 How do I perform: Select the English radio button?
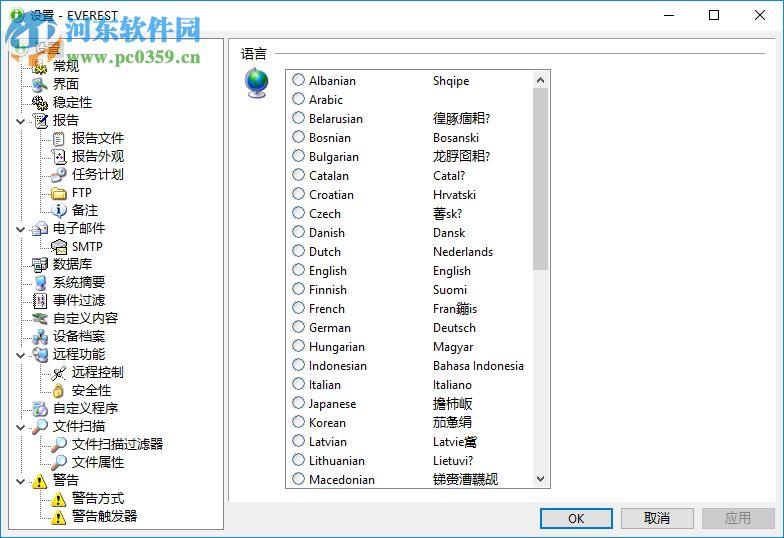[298, 270]
